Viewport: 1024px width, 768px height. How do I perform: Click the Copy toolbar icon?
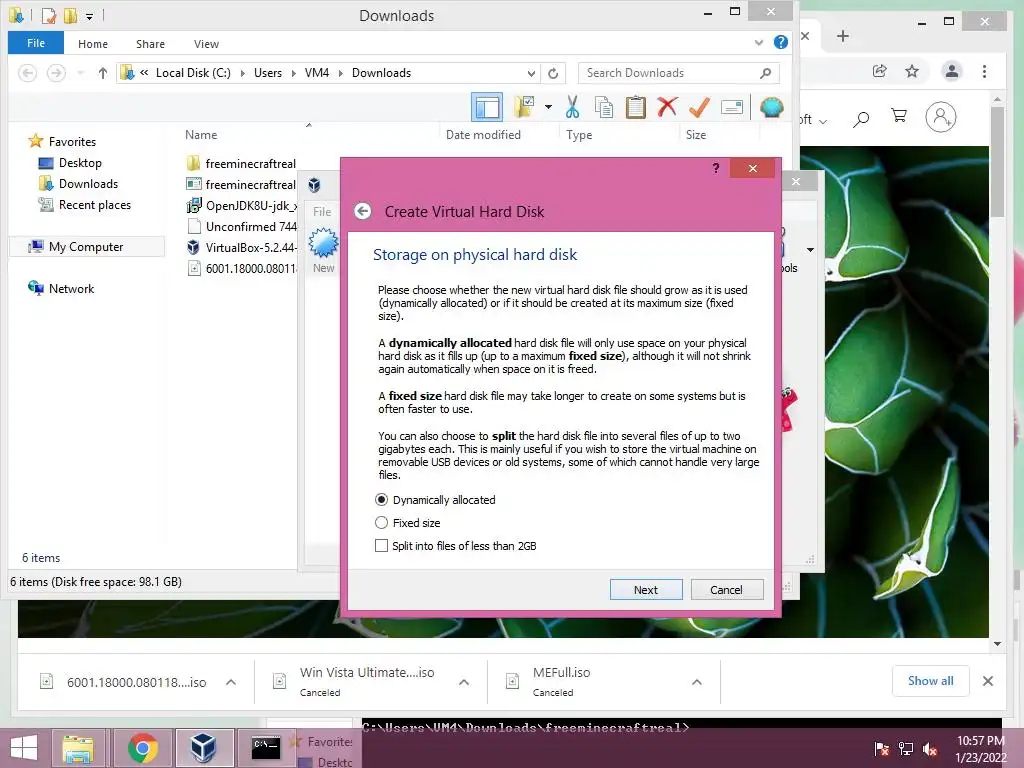click(x=604, y=107)
